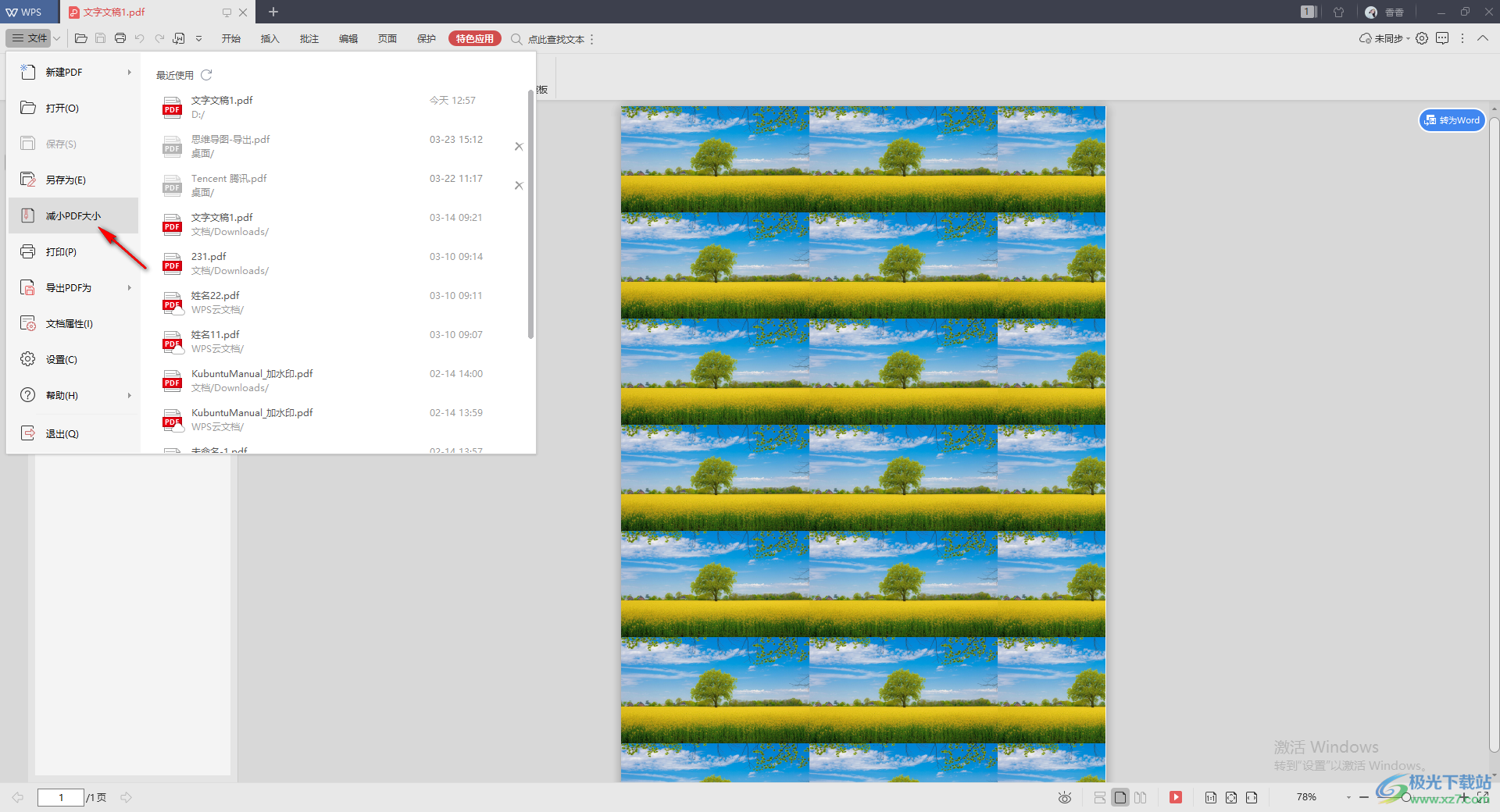Open recent file 姓名22.pdf
This screenshot has height=812, width=1500.
tap(336, 302)
